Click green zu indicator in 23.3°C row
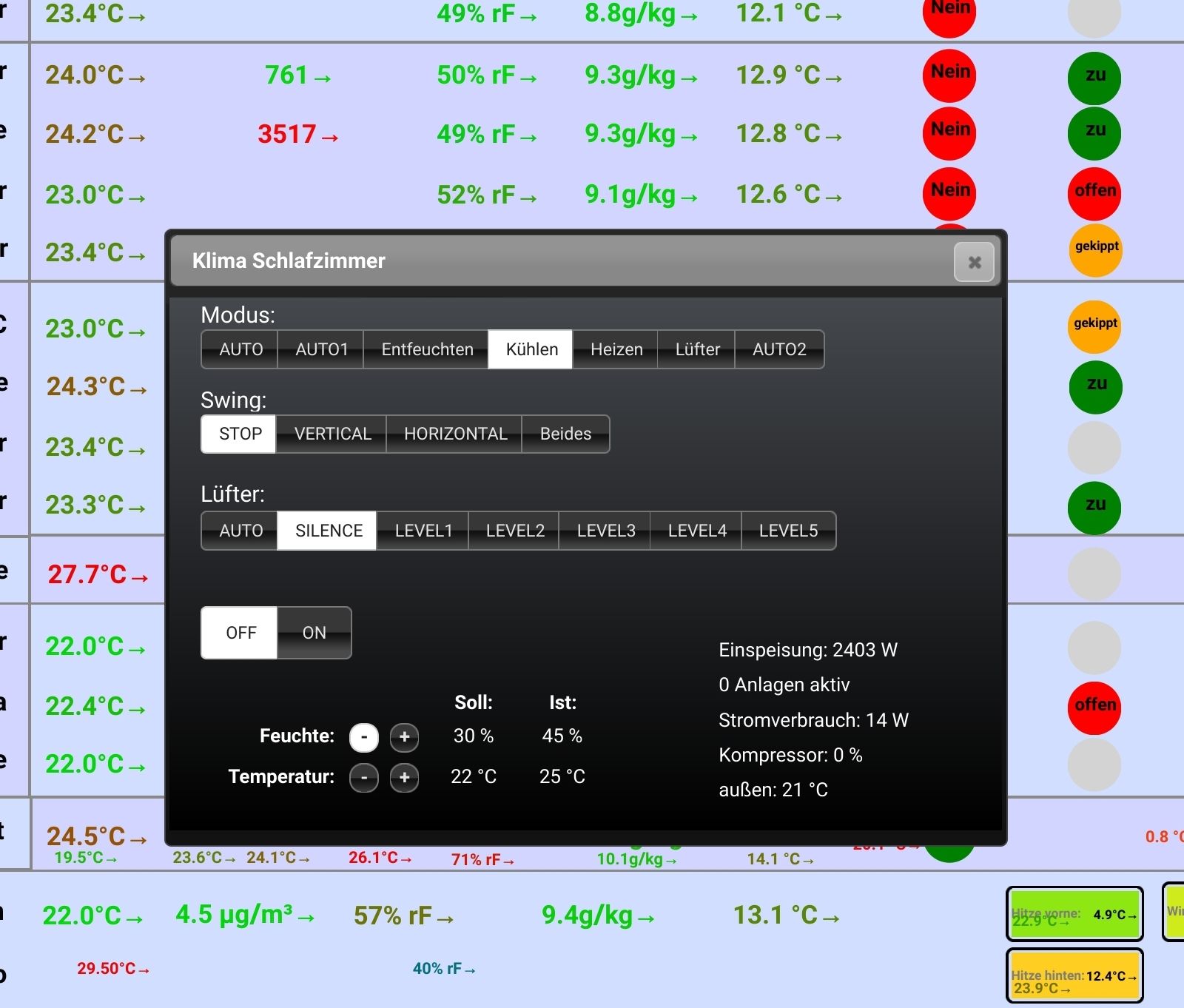This screenshot has width=1184, height=1008. point(1094,507)
